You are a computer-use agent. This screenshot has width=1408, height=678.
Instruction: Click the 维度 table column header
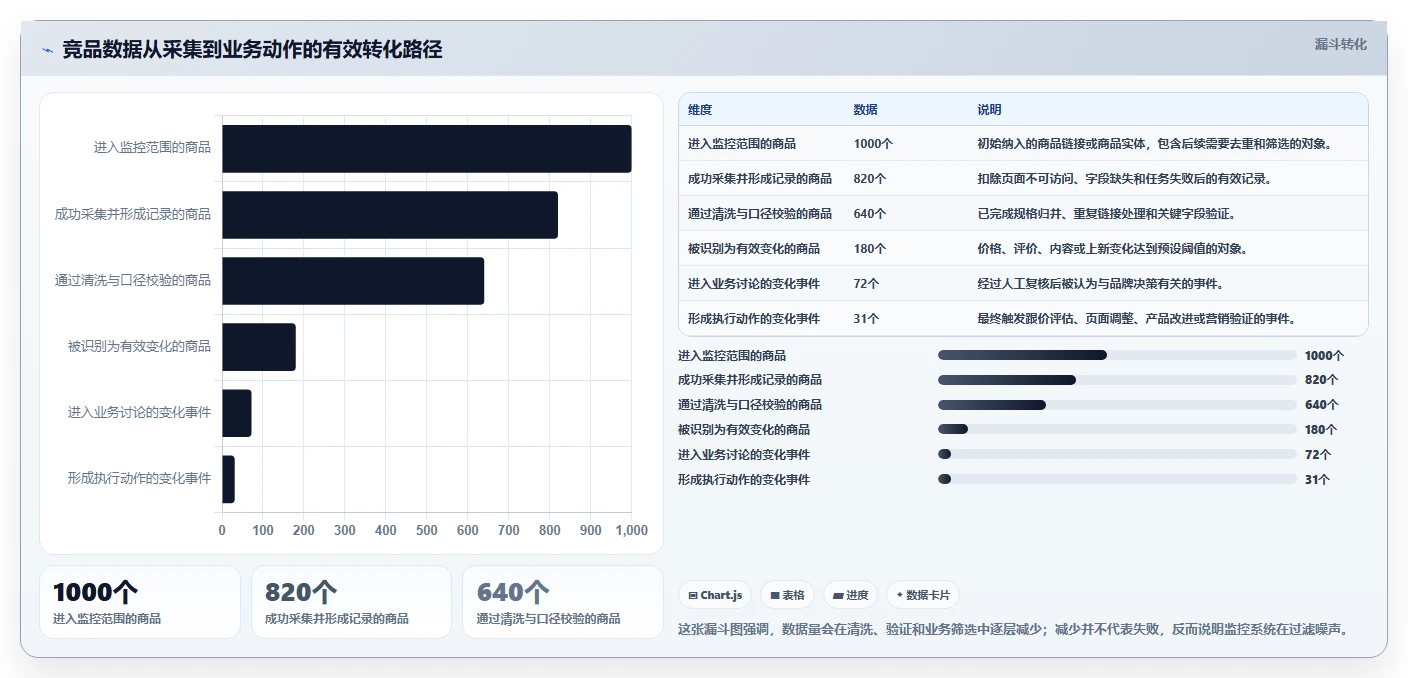pyautogui.click(x=700, y=109)
